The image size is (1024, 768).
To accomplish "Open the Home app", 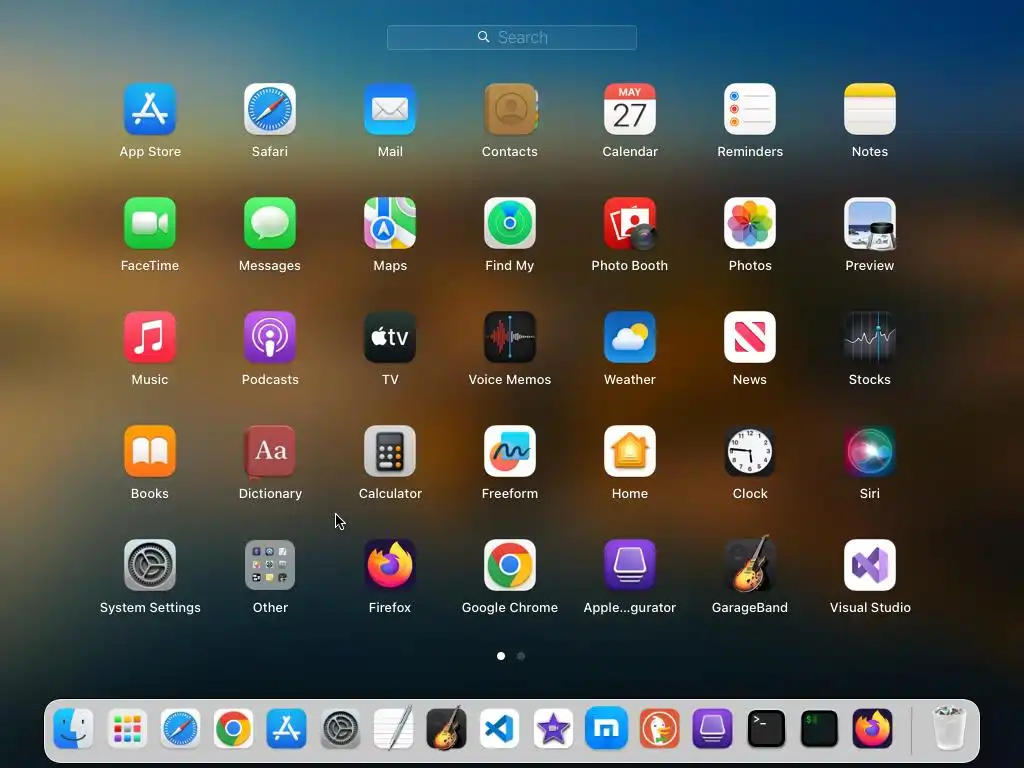I will coord(630,451).
